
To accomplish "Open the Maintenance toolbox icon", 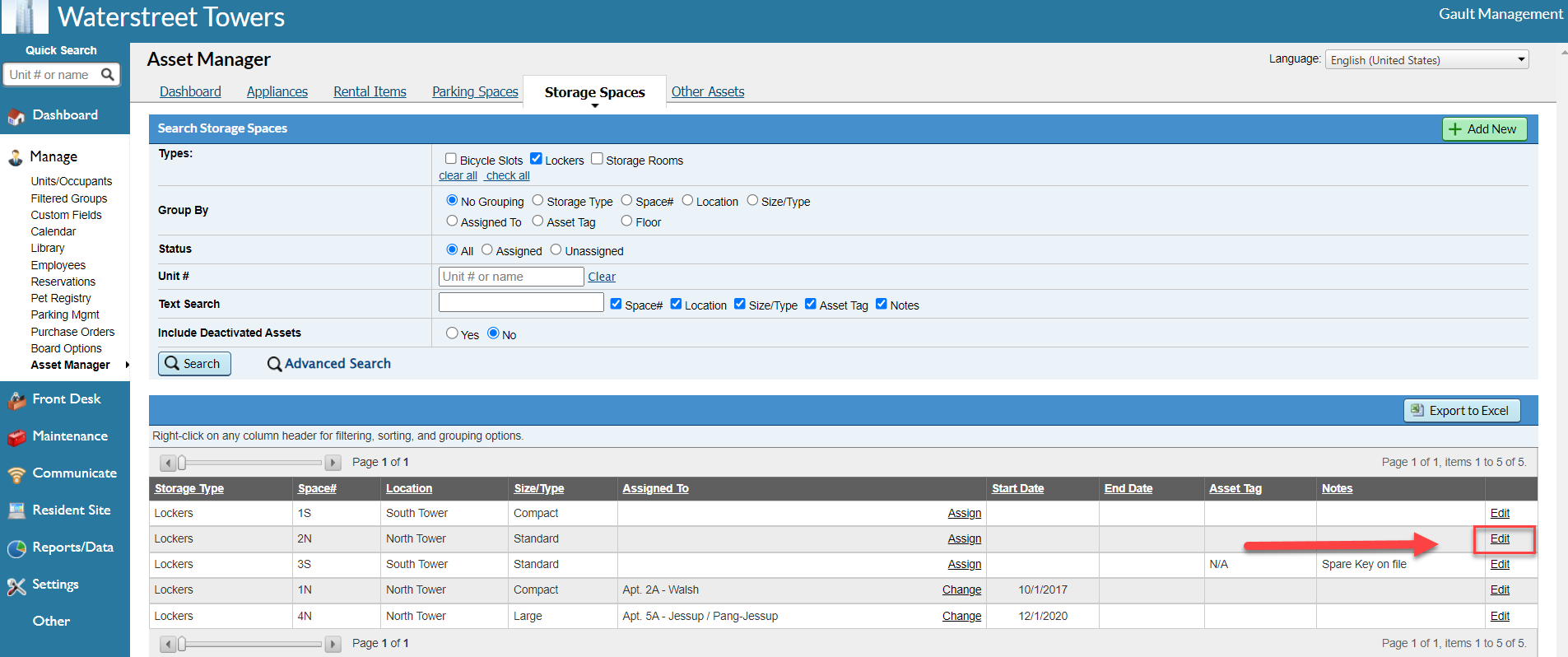I will point(16,437).
